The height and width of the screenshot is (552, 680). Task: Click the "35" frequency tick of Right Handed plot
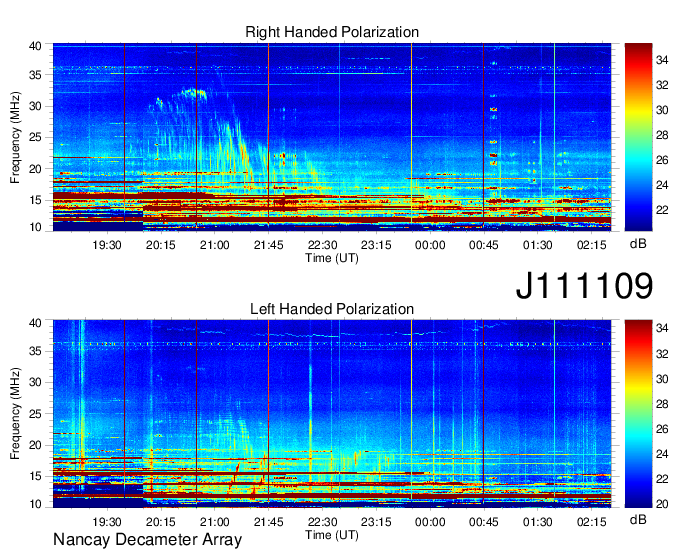pos(35,75)
